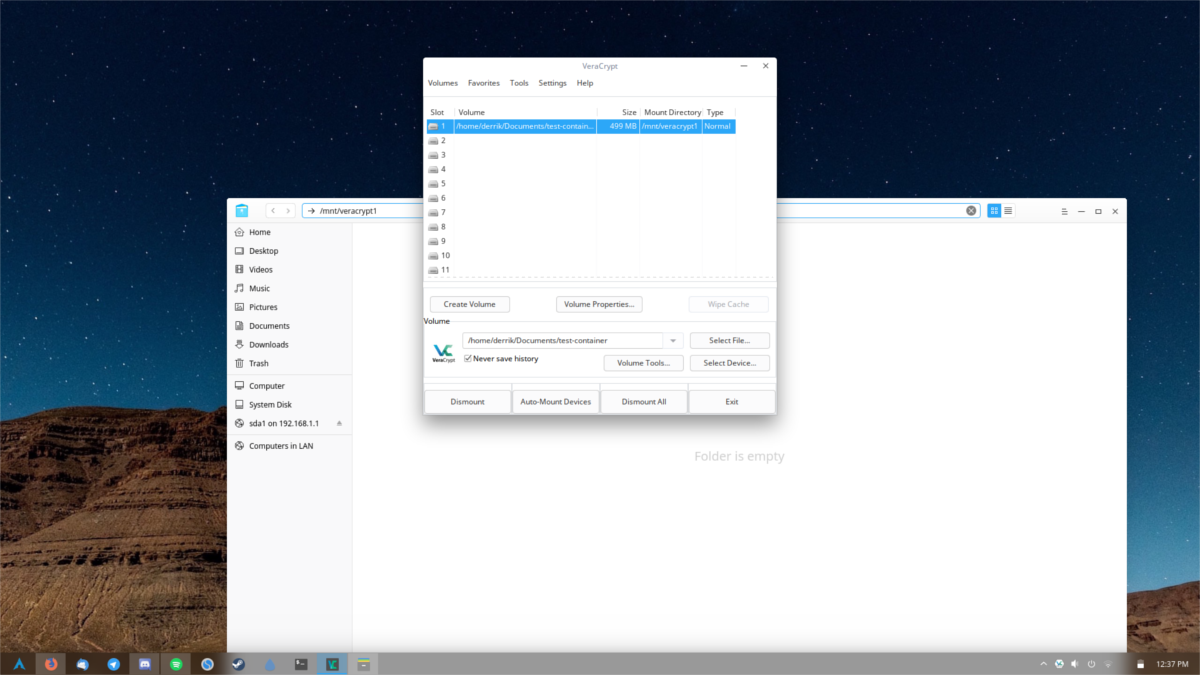
Task: Click the Dismount button
Action: point(467,401)
